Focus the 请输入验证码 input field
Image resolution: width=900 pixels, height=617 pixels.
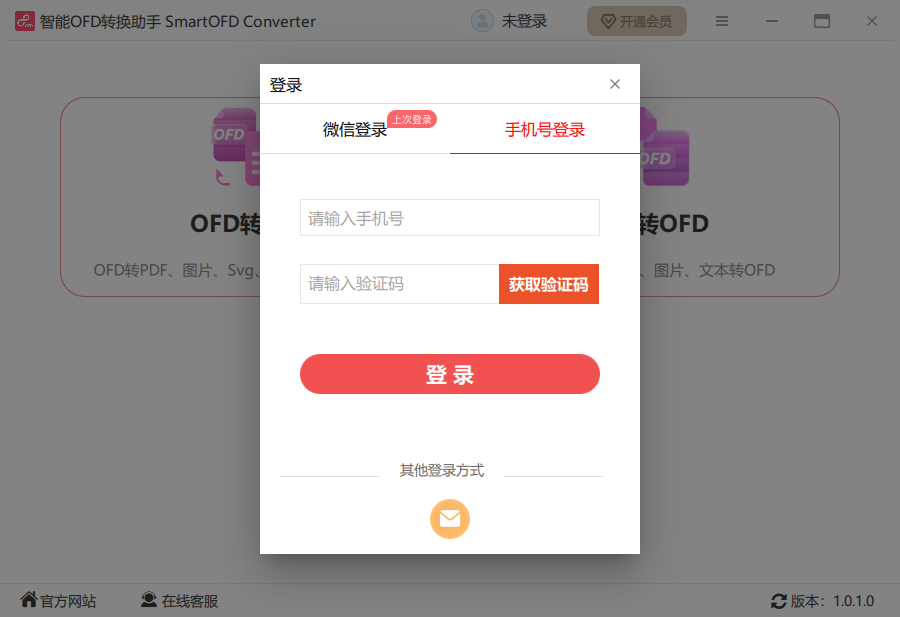[399, 284]
